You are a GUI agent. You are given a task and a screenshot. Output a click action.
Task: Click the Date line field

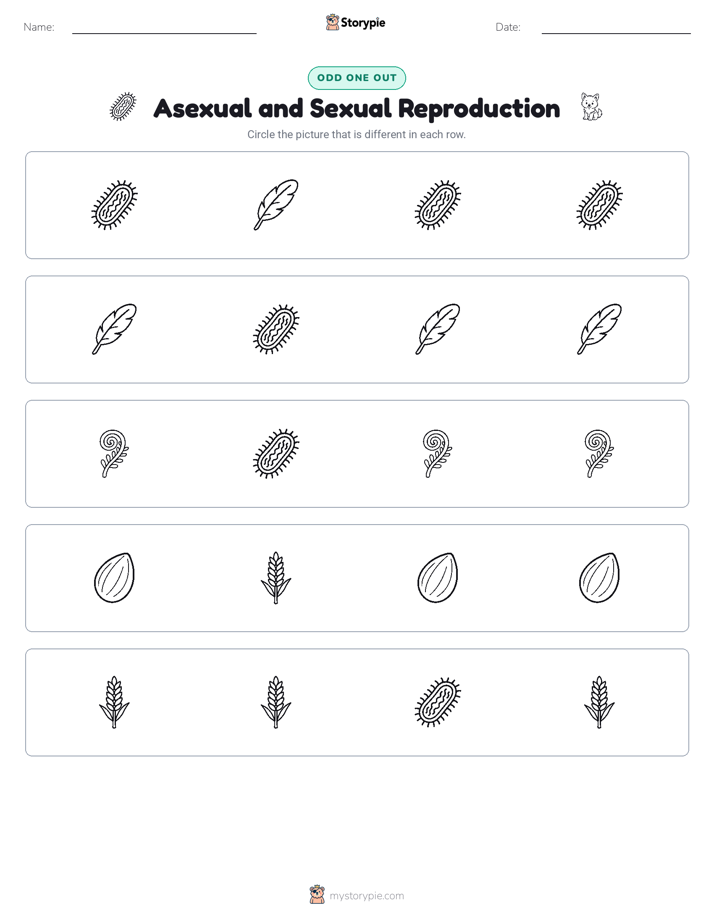[616, 28]
